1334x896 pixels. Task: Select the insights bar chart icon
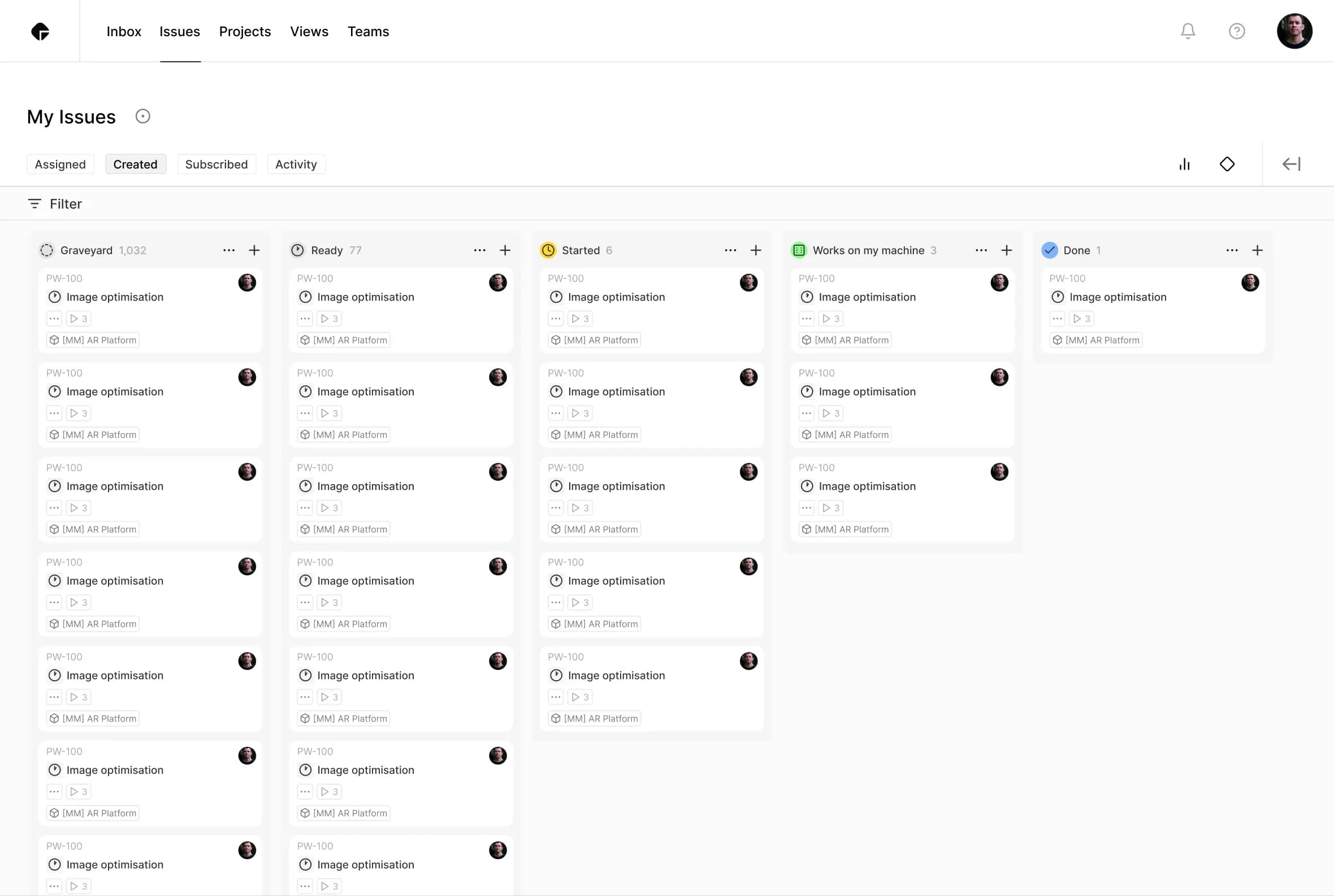point(1184,164)
